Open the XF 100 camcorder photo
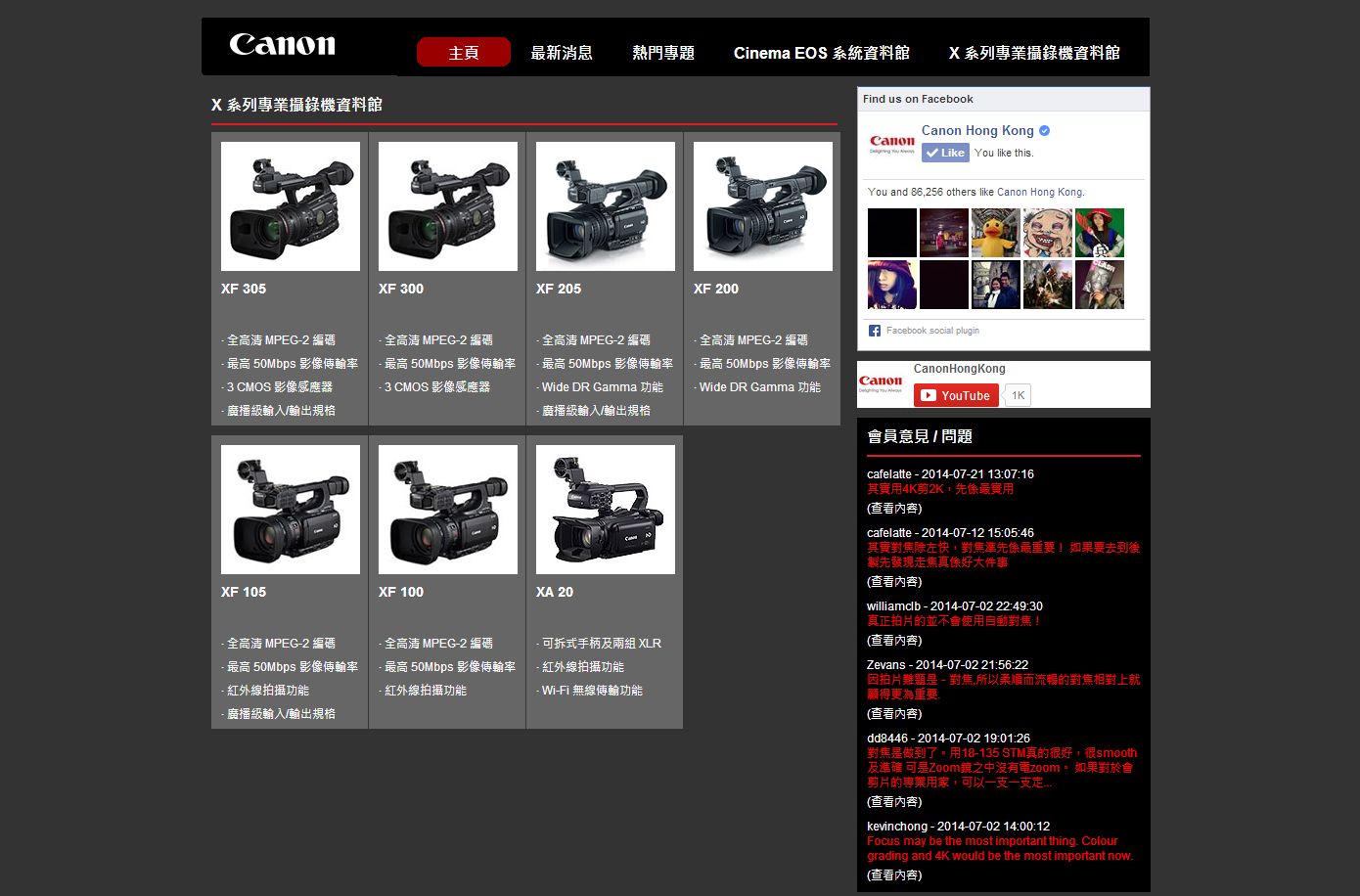The height and width of the screenshot is (896, 1360). pyautogui.click(x=448, y=510)
